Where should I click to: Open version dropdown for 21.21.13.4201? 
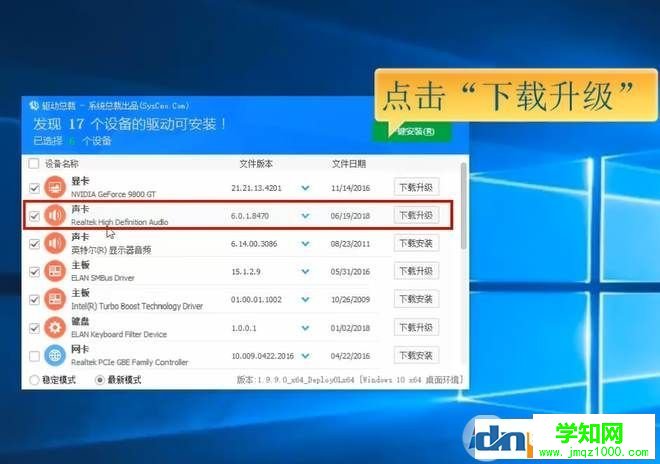tap(306, 188)
